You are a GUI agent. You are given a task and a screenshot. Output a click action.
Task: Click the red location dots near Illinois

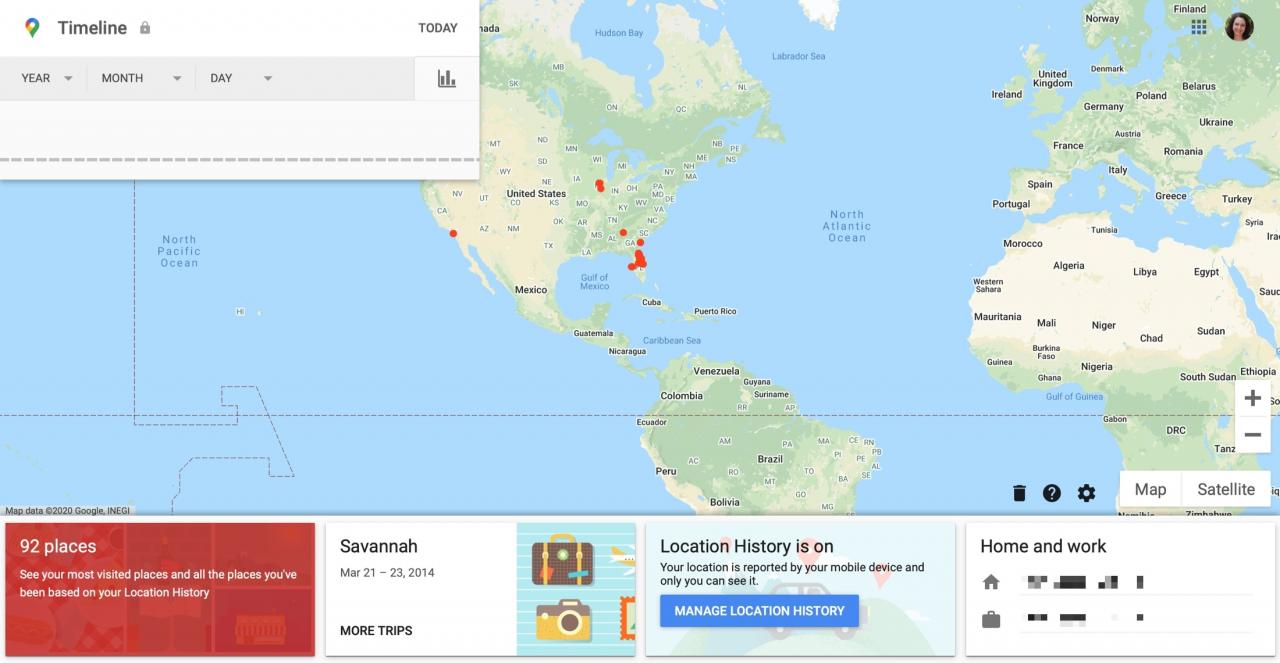[x=600, y=186]
